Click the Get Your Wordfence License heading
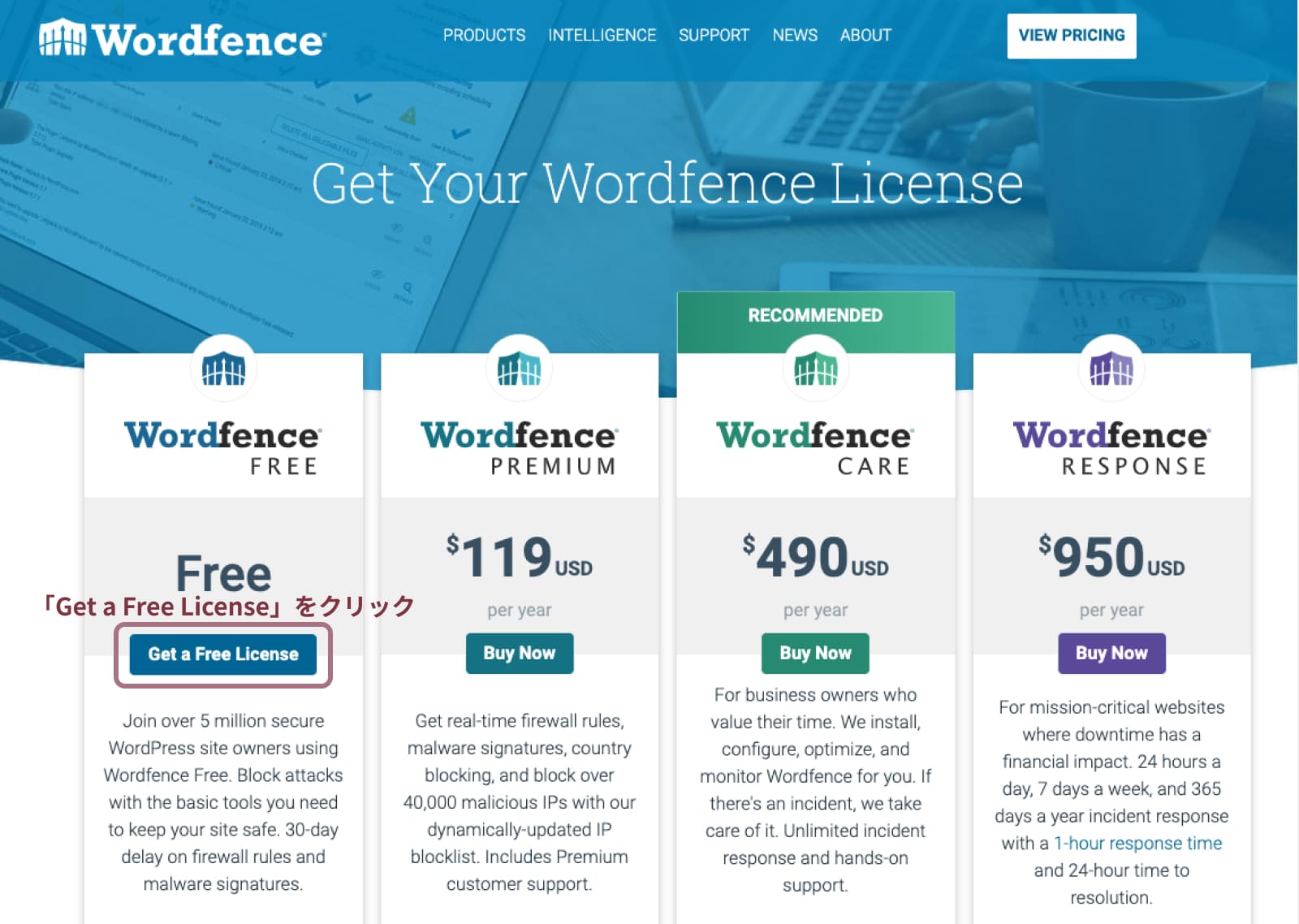Viewport: 1299px width, 924px height. 667,184
